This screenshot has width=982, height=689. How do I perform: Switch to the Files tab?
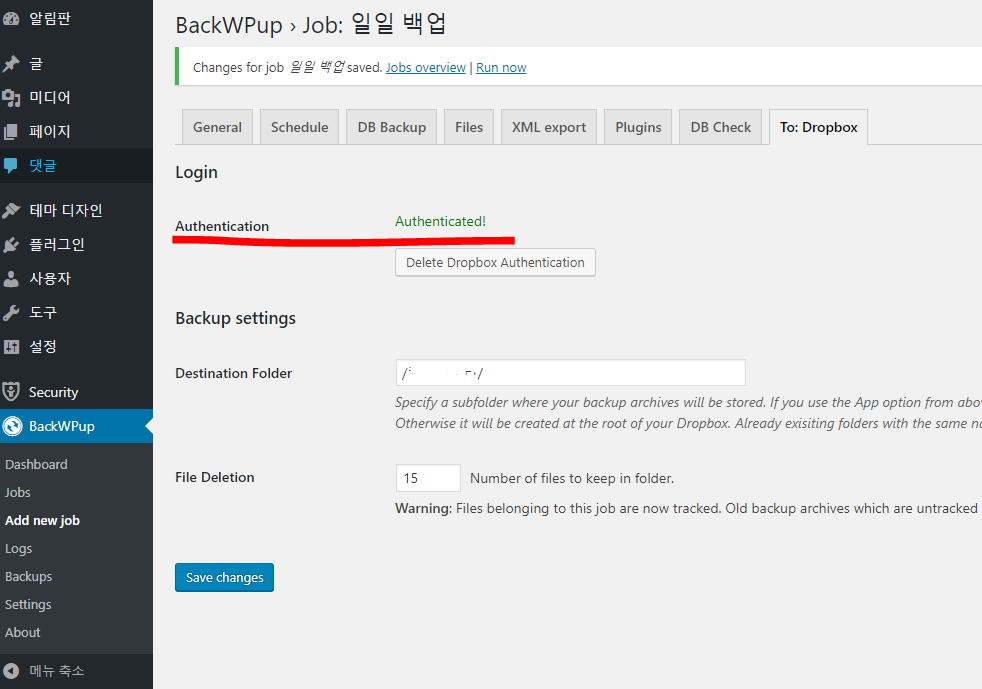pos(469,127)
